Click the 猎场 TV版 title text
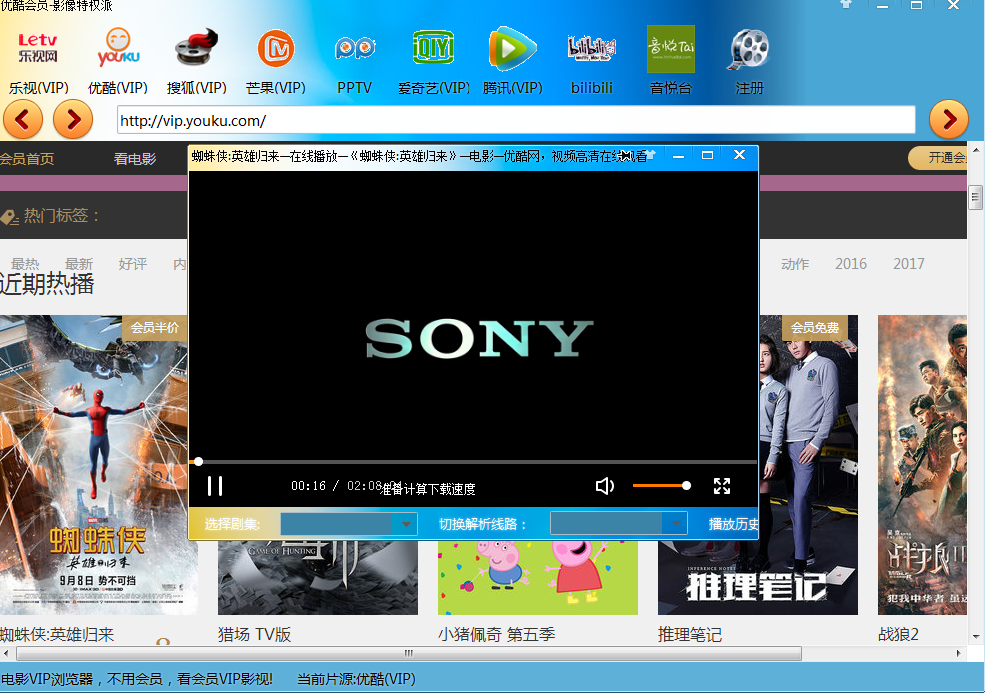This screenshot has height=693, width=985. [254, 635]
